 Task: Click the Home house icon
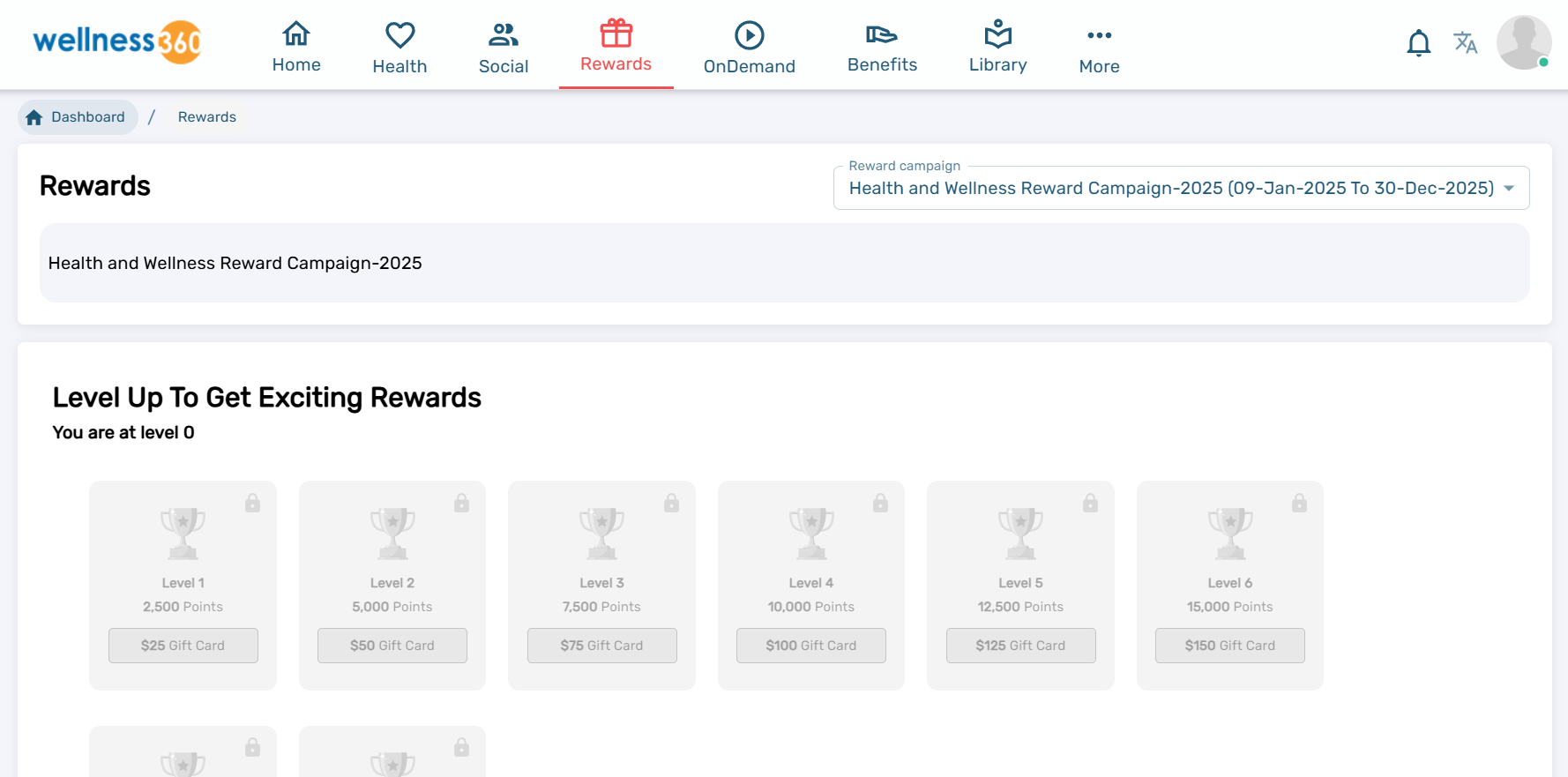pyautogui.click(x=296, y=34)
